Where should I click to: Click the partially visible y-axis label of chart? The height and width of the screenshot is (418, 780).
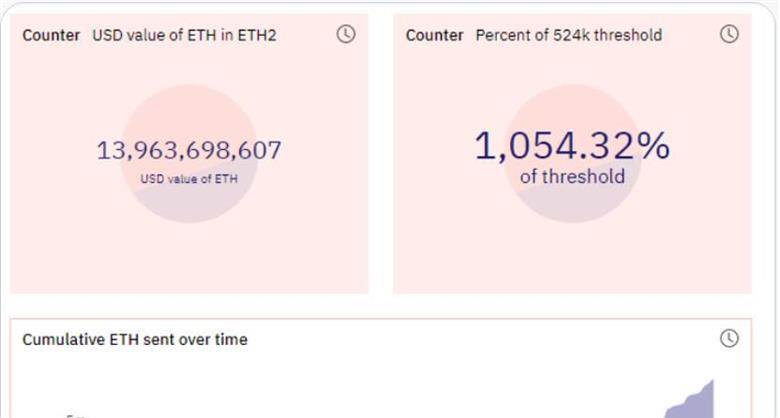pos(76,416)
